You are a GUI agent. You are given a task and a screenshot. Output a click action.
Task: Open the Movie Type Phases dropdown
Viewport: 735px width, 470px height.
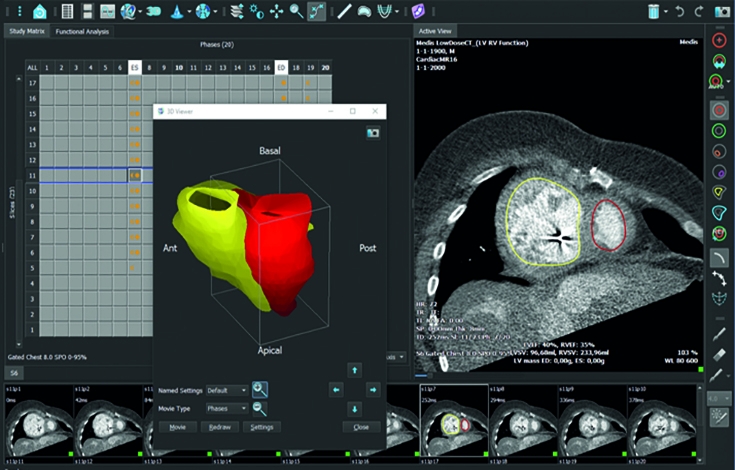(x=227, y=408)
